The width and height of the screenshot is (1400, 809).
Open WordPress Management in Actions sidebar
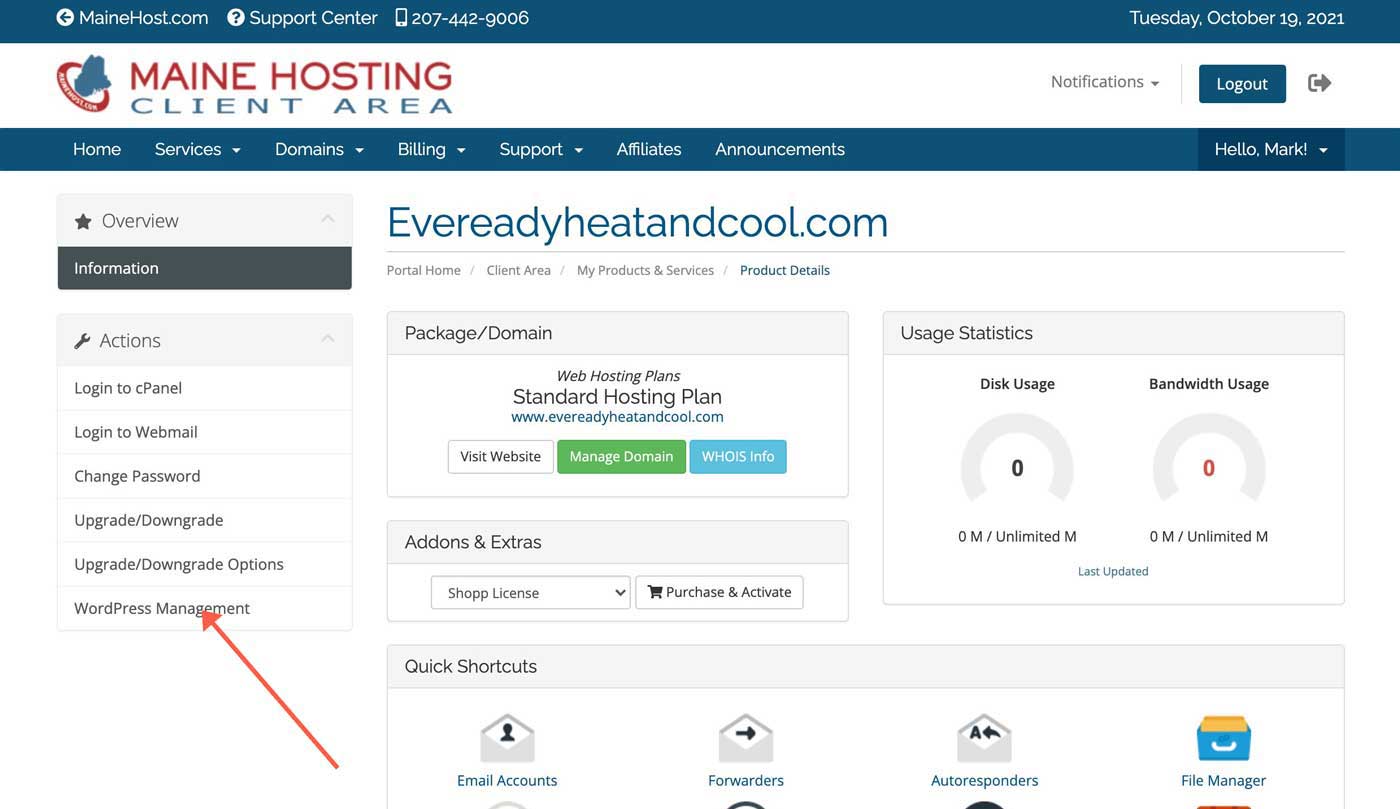tap(161, 607)
